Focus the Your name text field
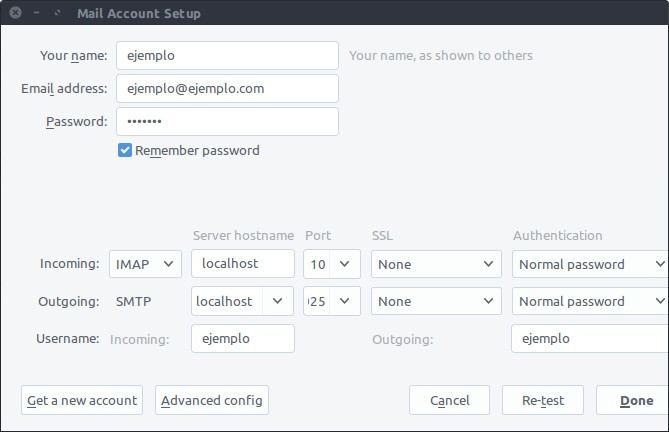This screenshot has width=669, height=432. [227, 55]
